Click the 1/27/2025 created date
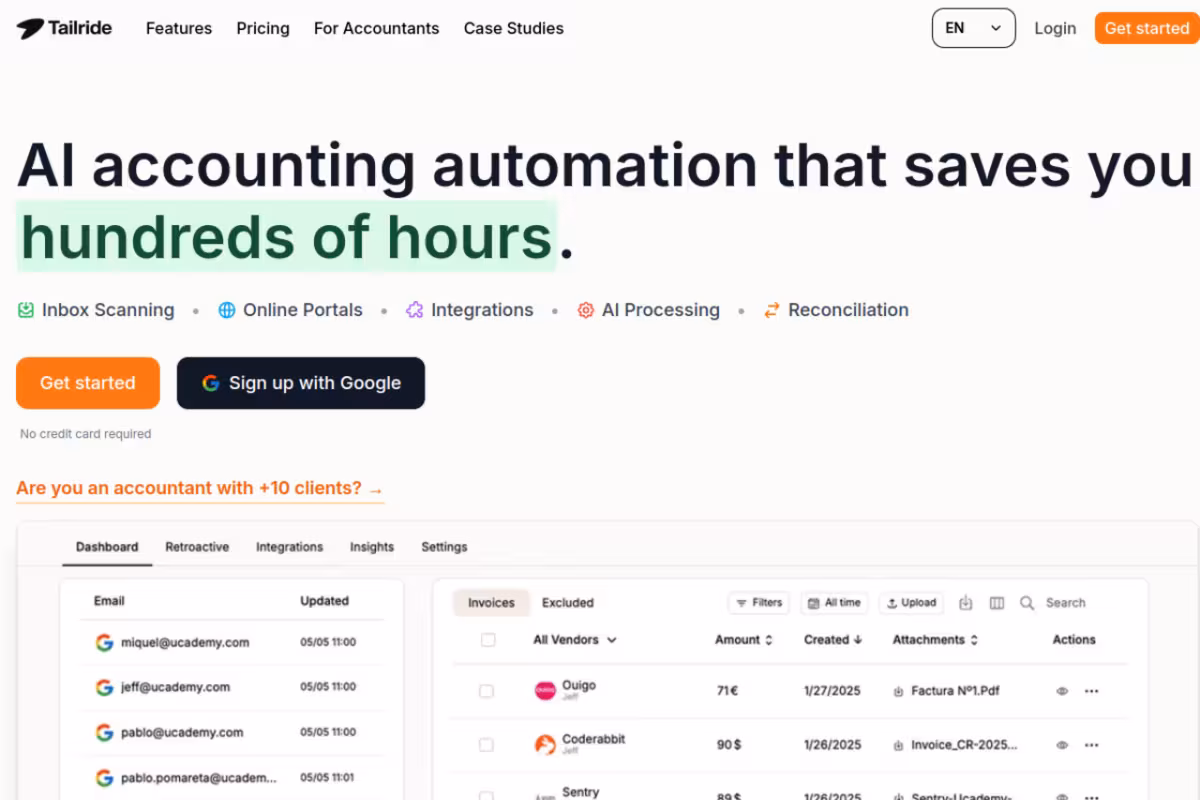The height and width of the screenshot is (800, 1200). tap(832, 691)
